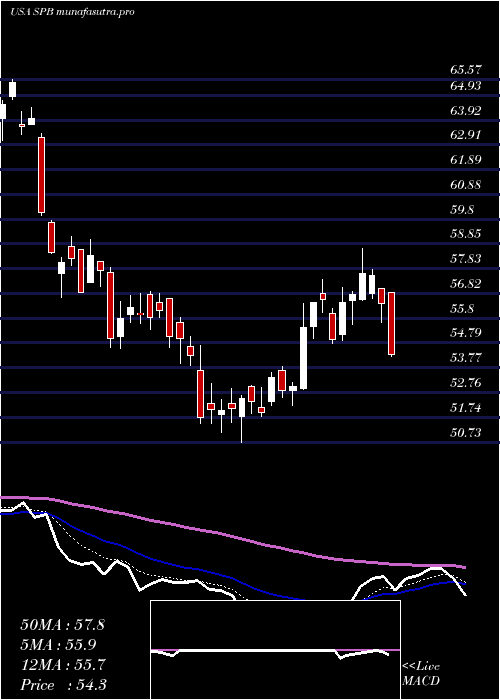
Task: Select the 51.74 price level label
Action: pyautogui.click(x=466, y=408)
